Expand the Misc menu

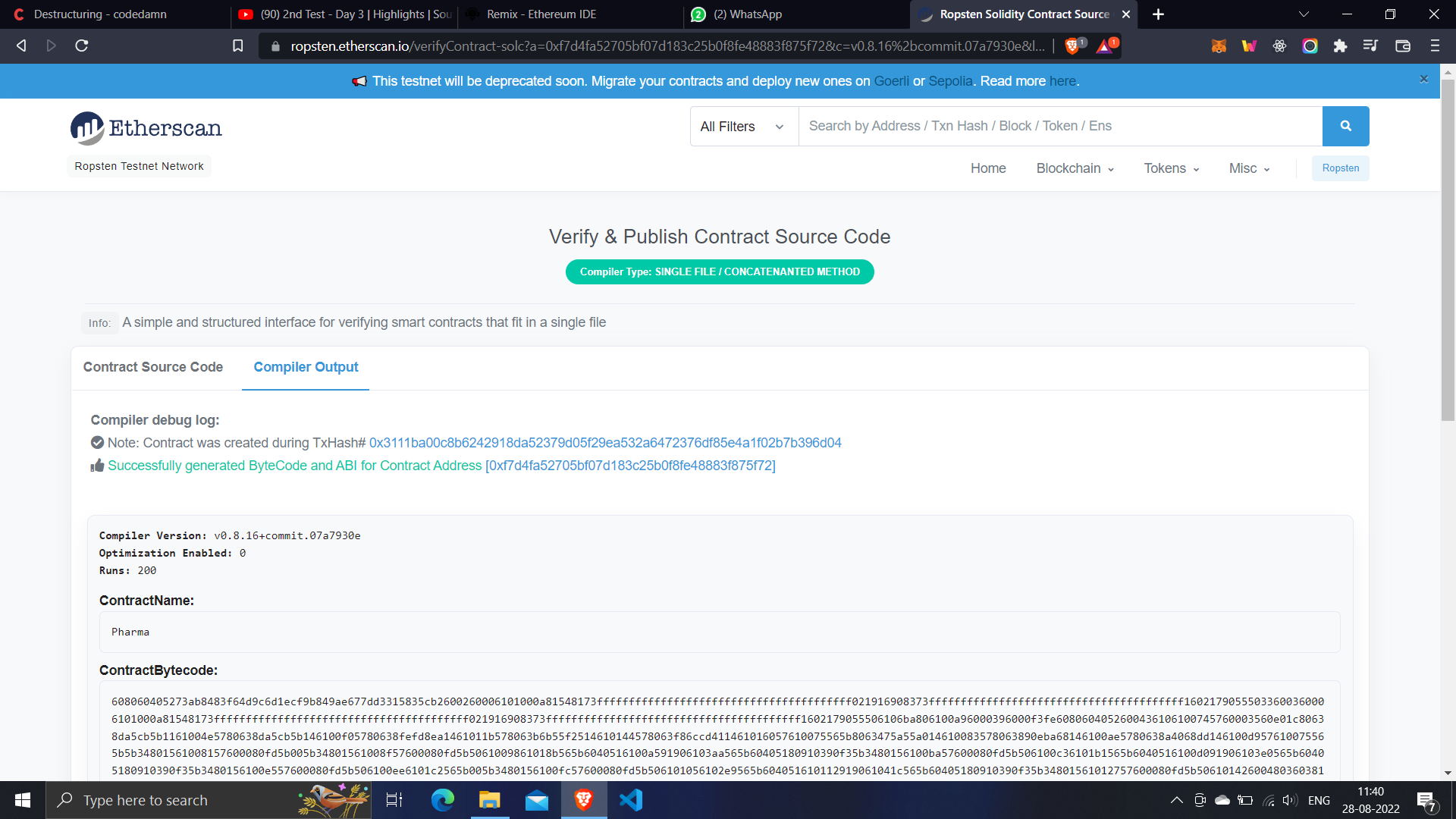1250,168
